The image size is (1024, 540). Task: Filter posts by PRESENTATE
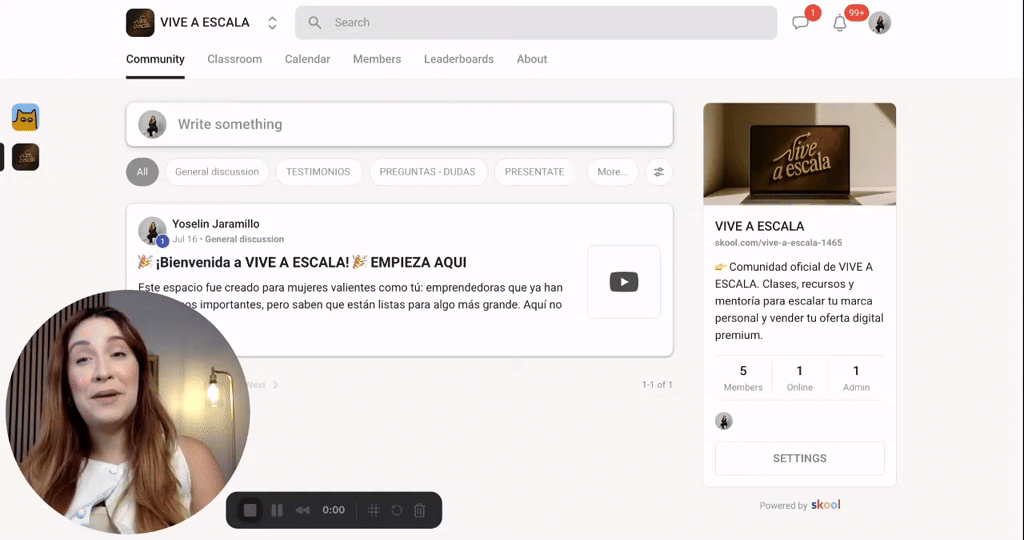(x=534, y=172)
